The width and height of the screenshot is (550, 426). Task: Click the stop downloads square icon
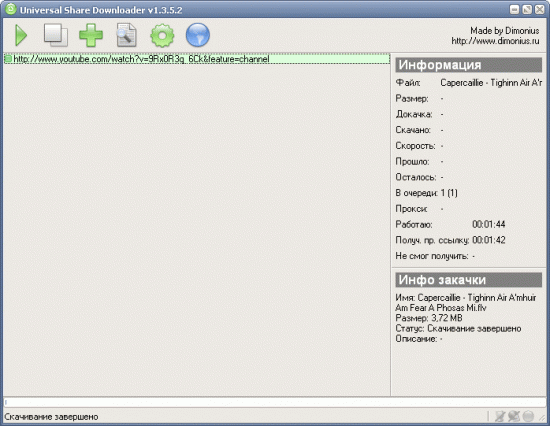tap(56, 35)
